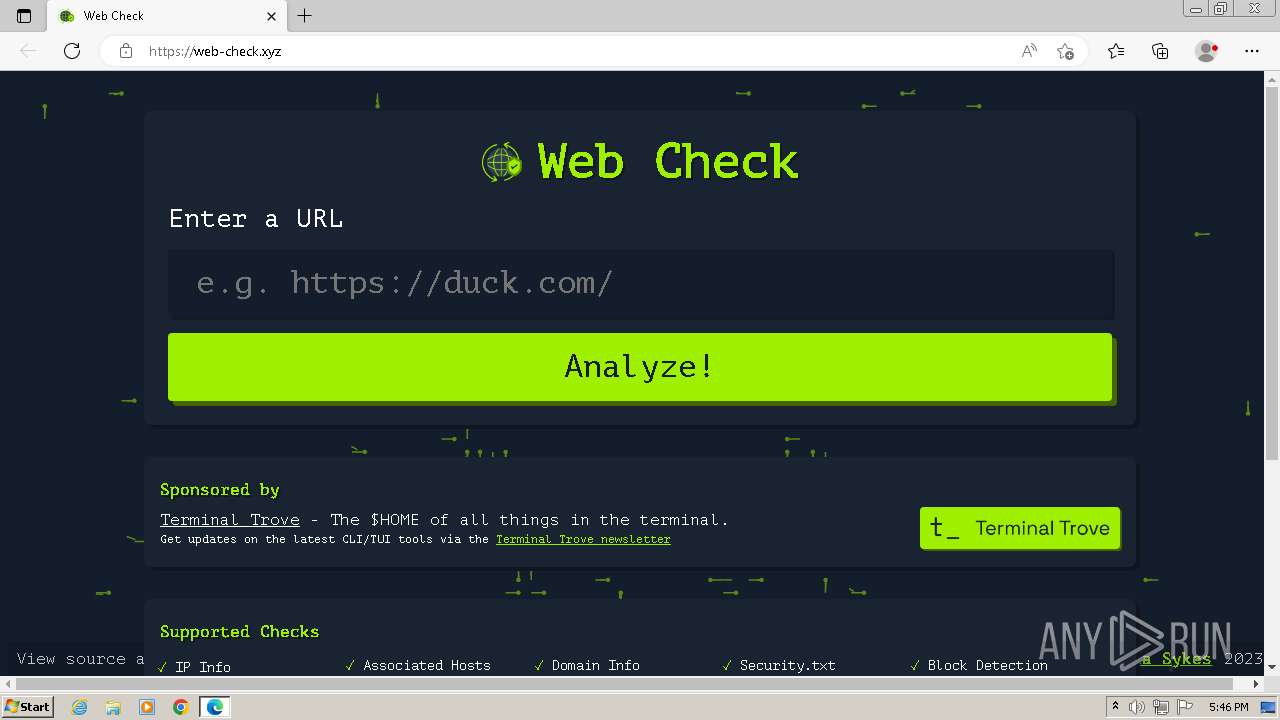Screen dimensions: 1280x720
Task: Click the horizontal scrollbar right arrow
Action: 1257,684
